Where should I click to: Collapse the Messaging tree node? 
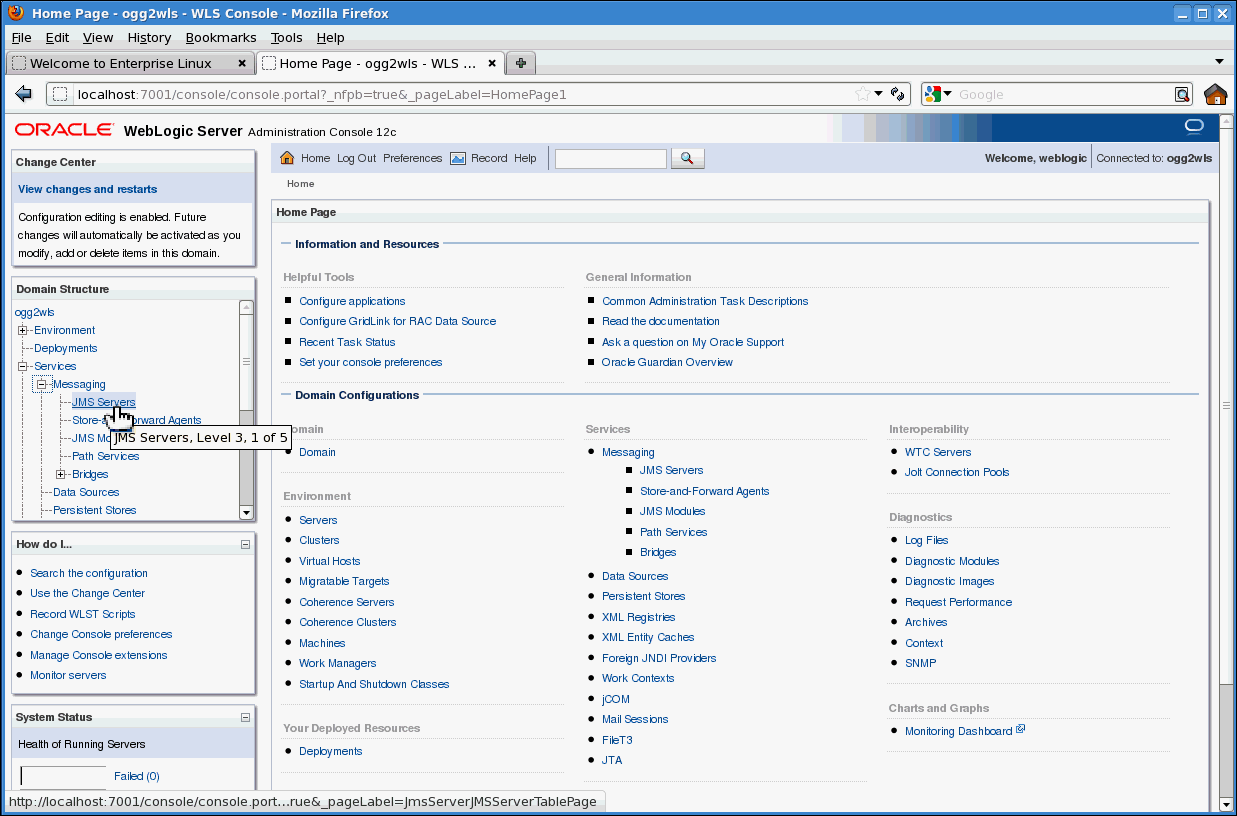(x=42, y=385)
